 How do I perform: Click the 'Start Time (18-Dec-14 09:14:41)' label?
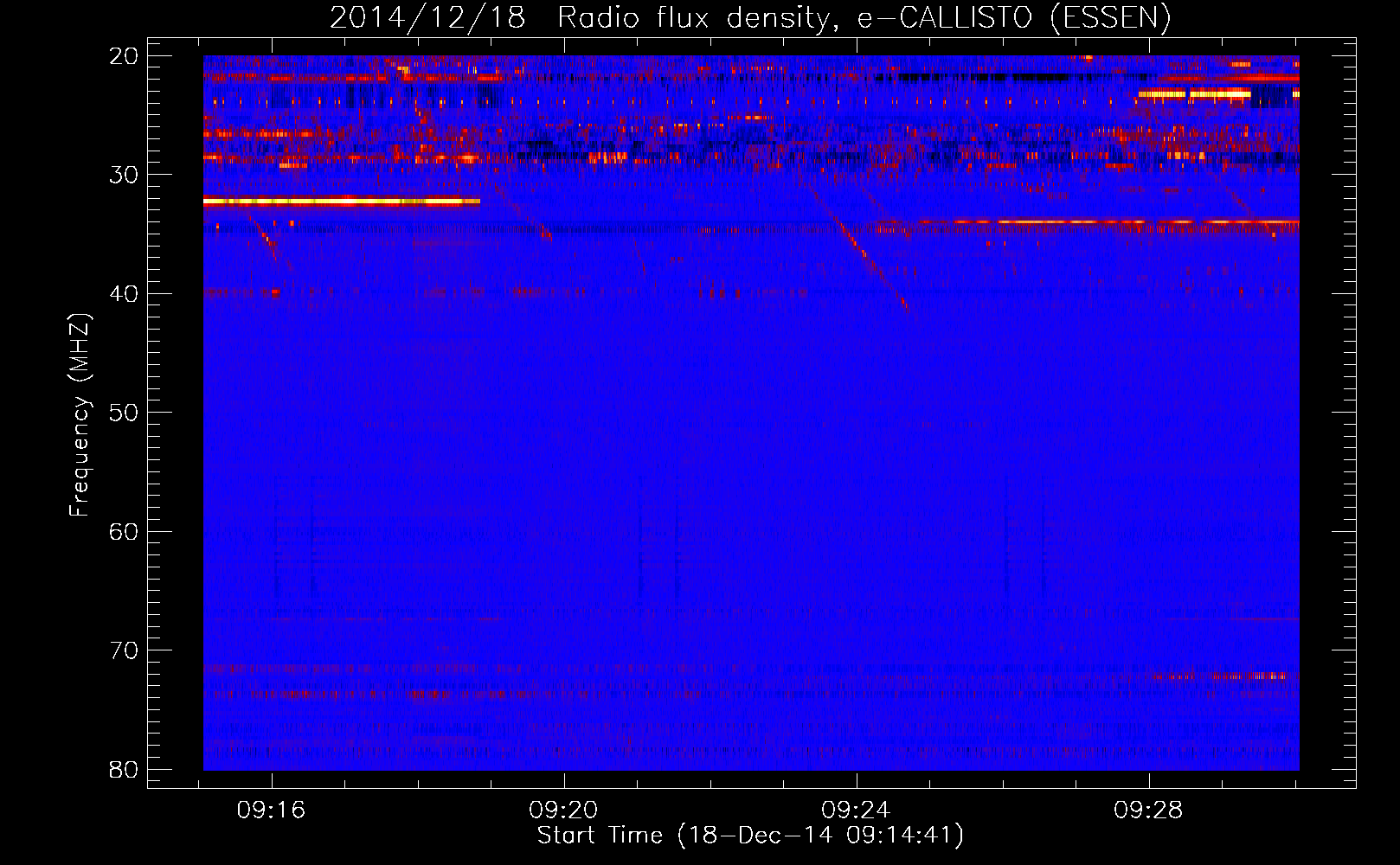750,836
